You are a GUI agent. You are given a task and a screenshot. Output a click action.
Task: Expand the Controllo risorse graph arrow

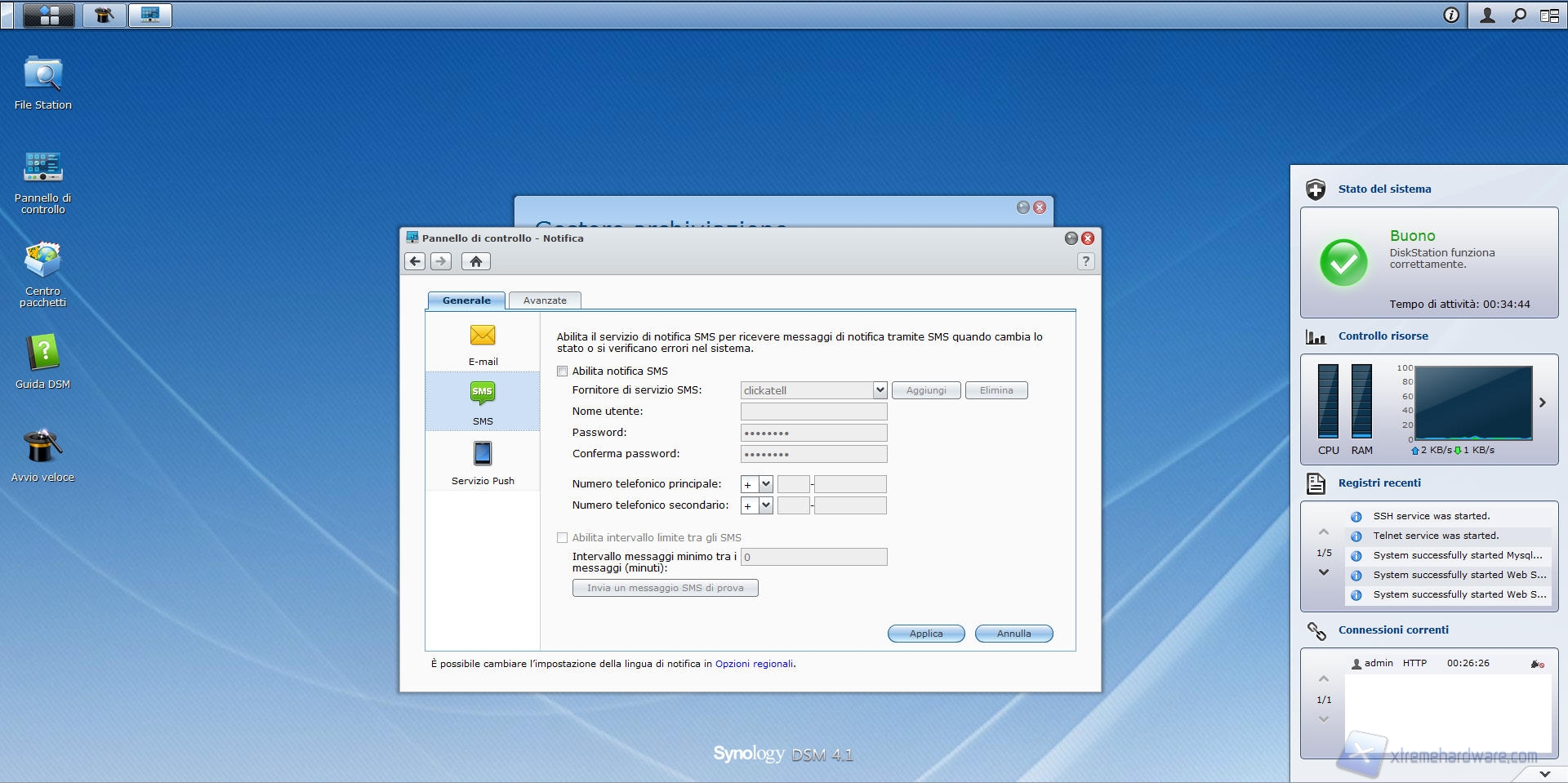[1543, 403]
